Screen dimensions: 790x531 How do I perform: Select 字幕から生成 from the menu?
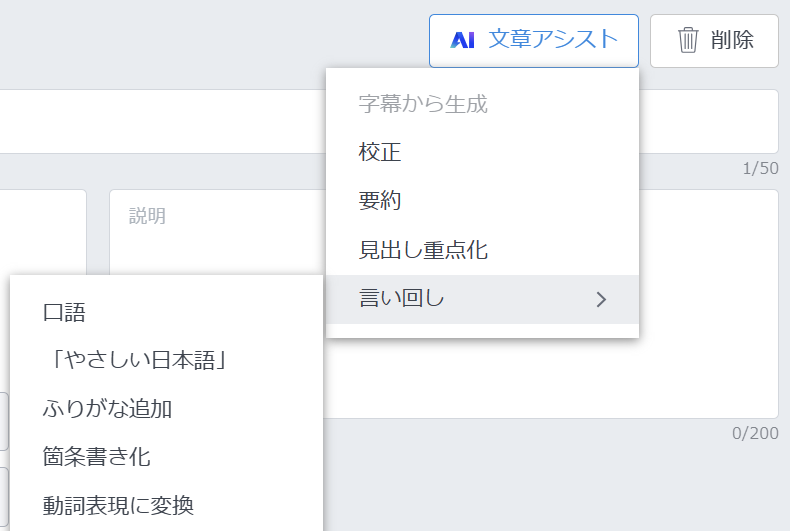coord(423,103)
